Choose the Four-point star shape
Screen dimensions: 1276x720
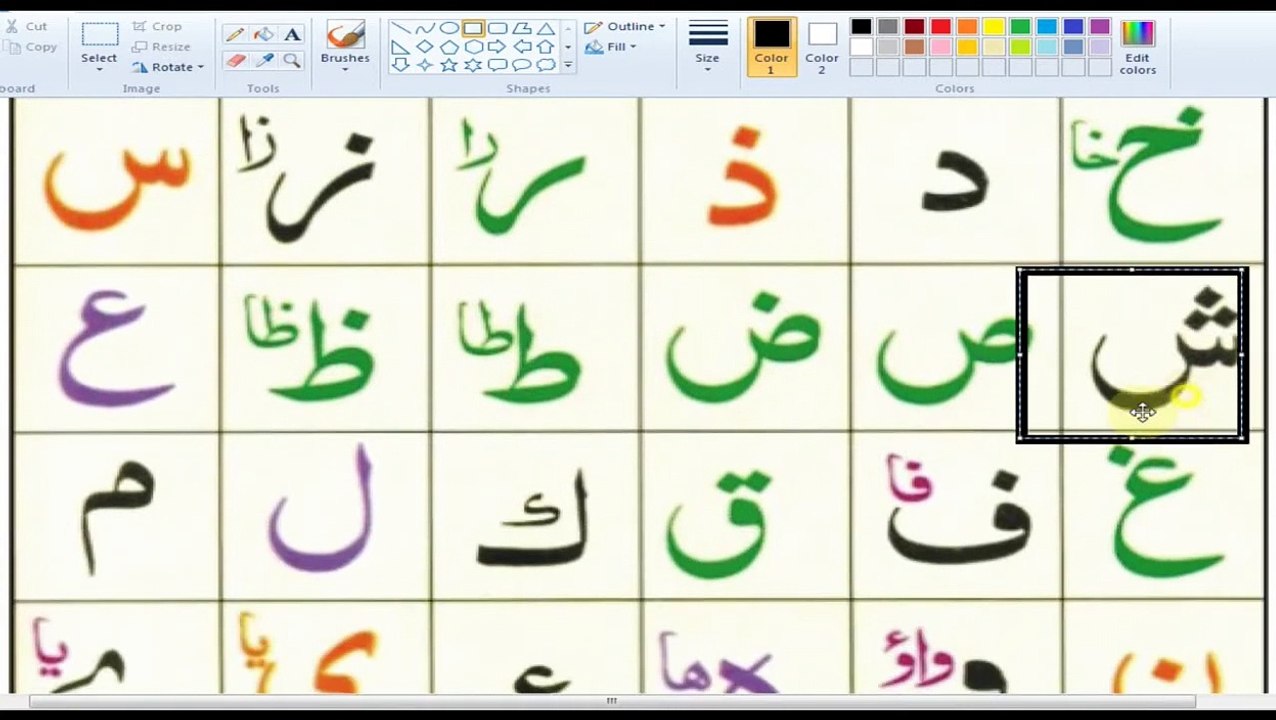click(x=424, y=65)
